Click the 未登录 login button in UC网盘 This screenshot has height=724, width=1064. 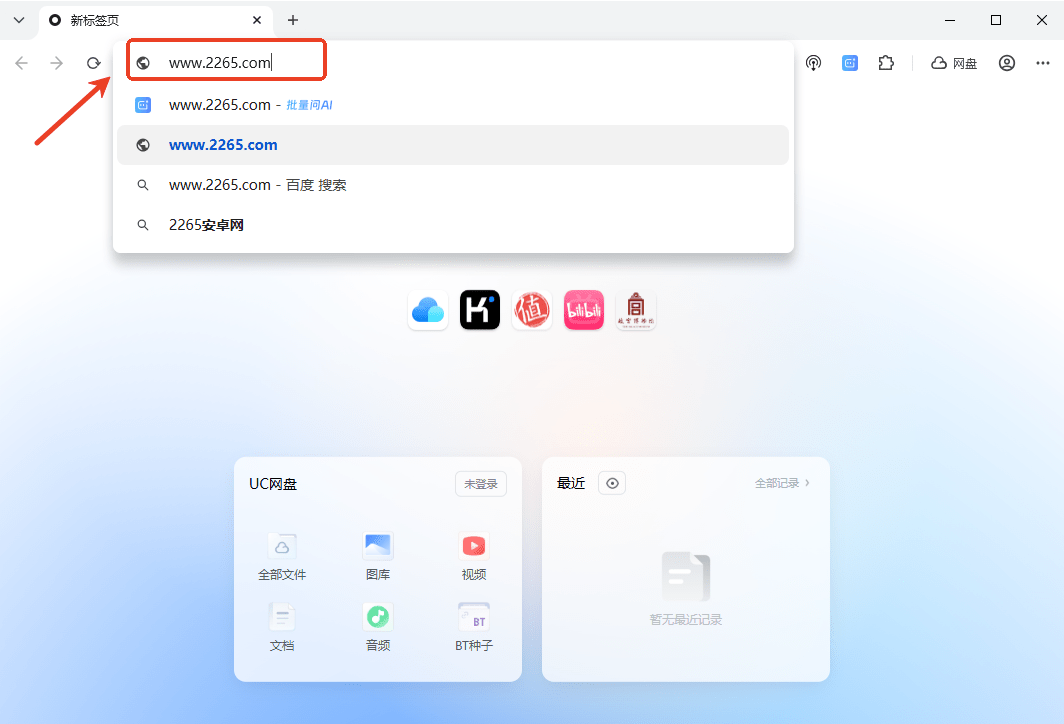(x=480, y=483)
